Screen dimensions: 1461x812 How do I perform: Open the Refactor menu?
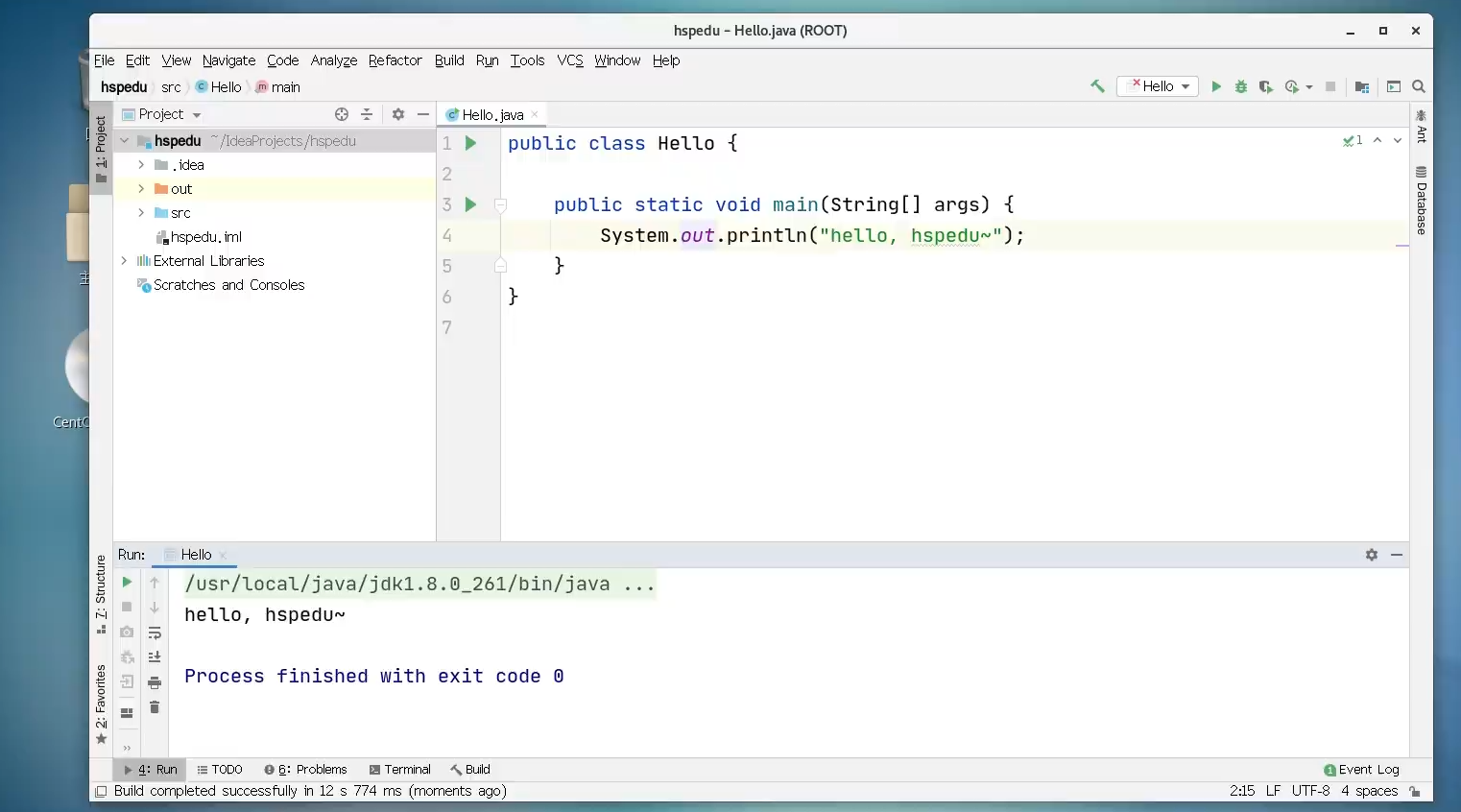coord(395,60)
